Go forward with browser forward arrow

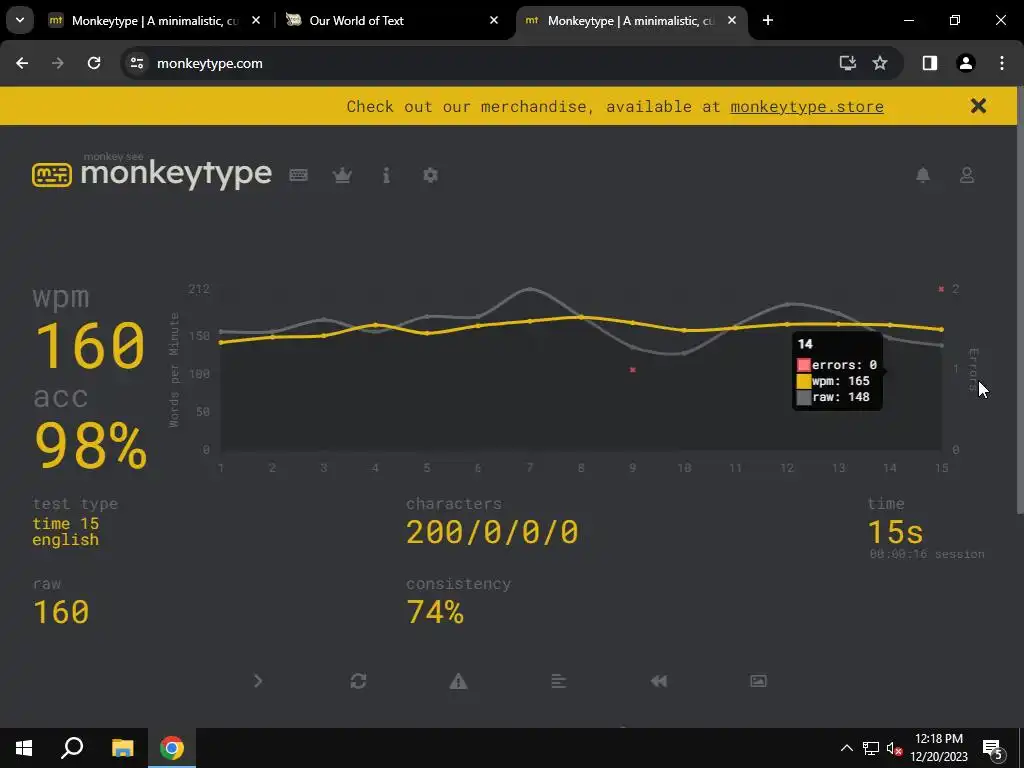pyautogui.click(x=58, y=63)
